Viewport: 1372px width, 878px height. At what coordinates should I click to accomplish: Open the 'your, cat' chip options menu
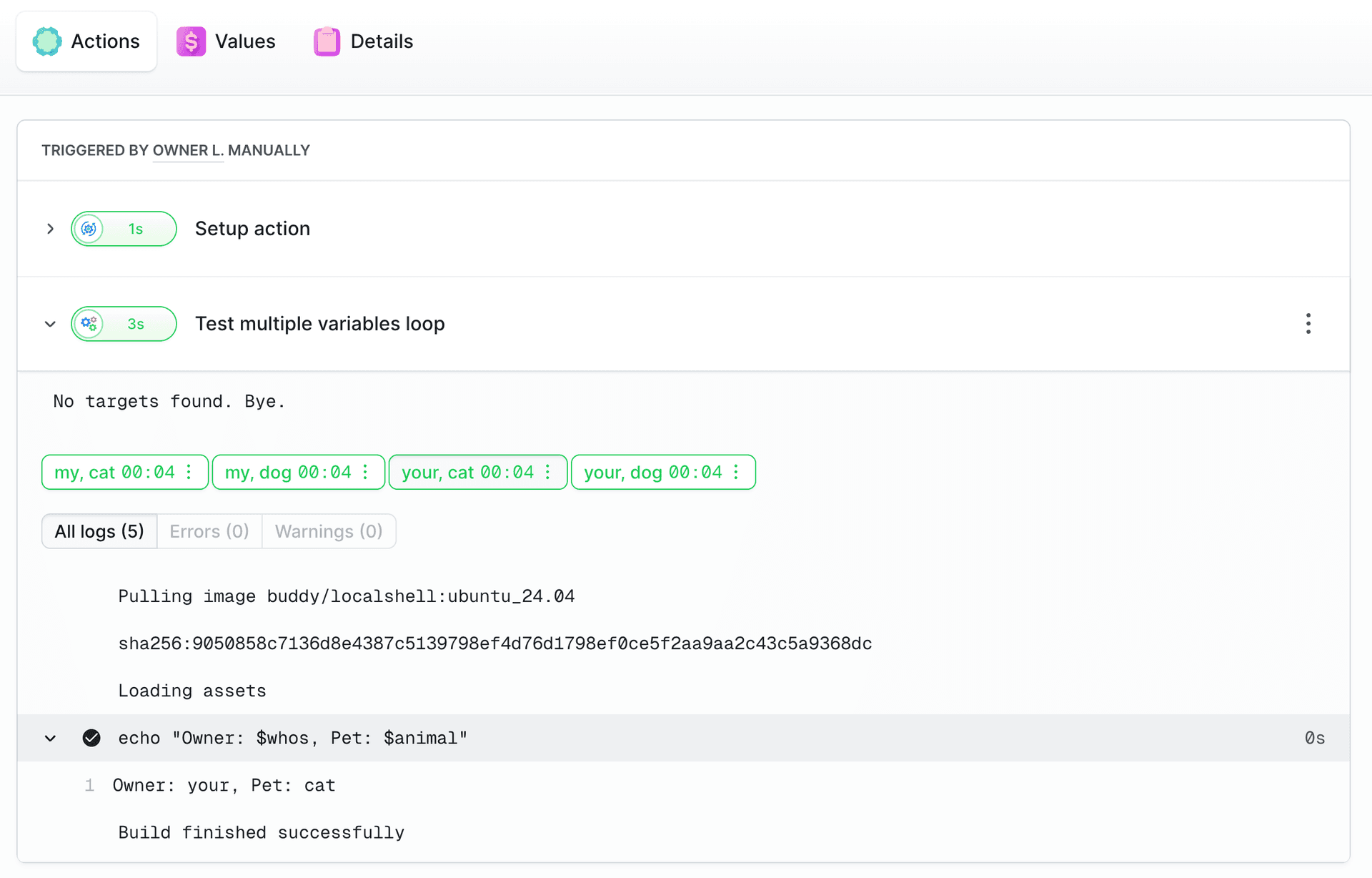[x=548, y=472]
